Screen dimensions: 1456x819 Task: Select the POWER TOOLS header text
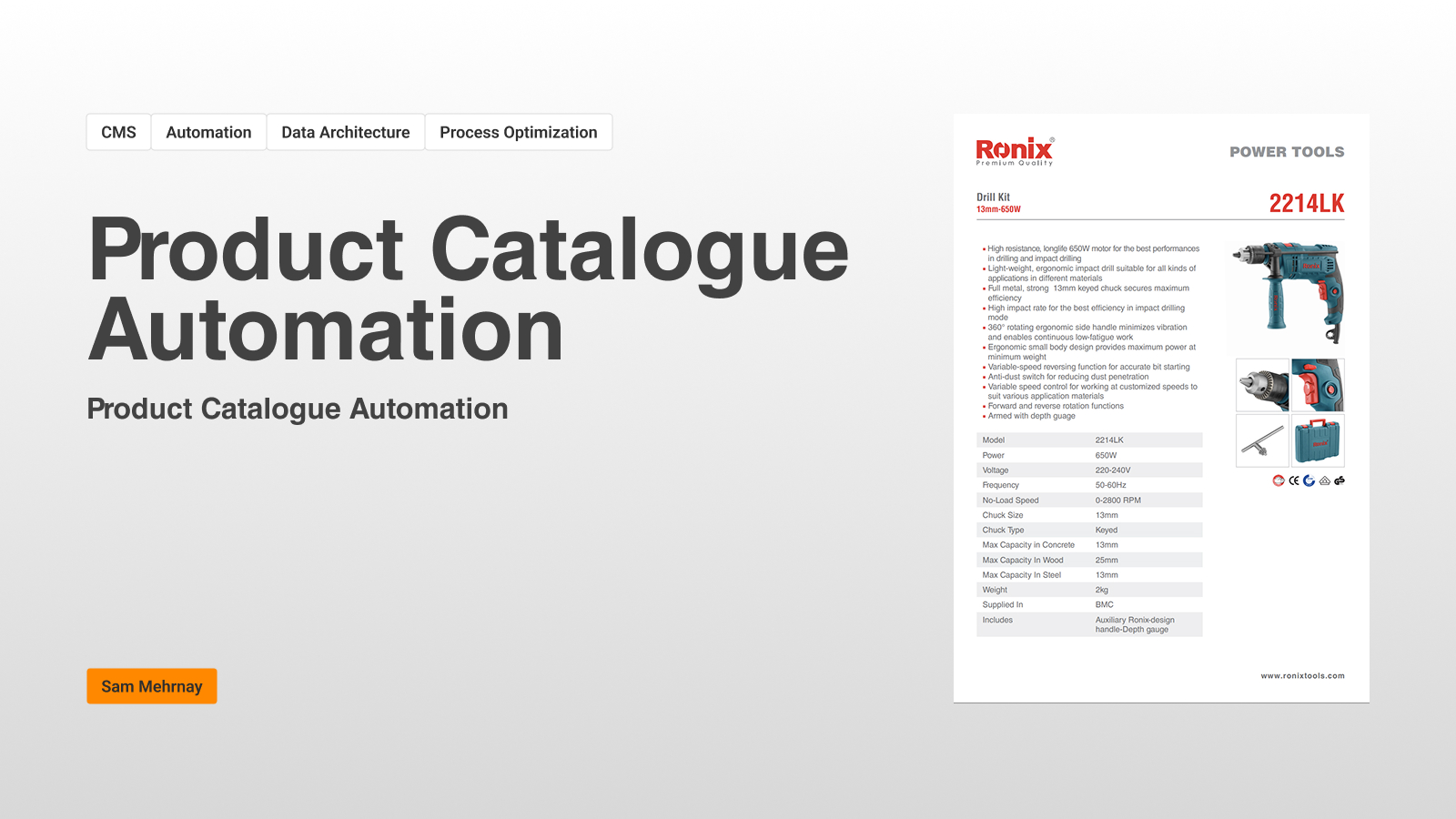coord(1287,152)
